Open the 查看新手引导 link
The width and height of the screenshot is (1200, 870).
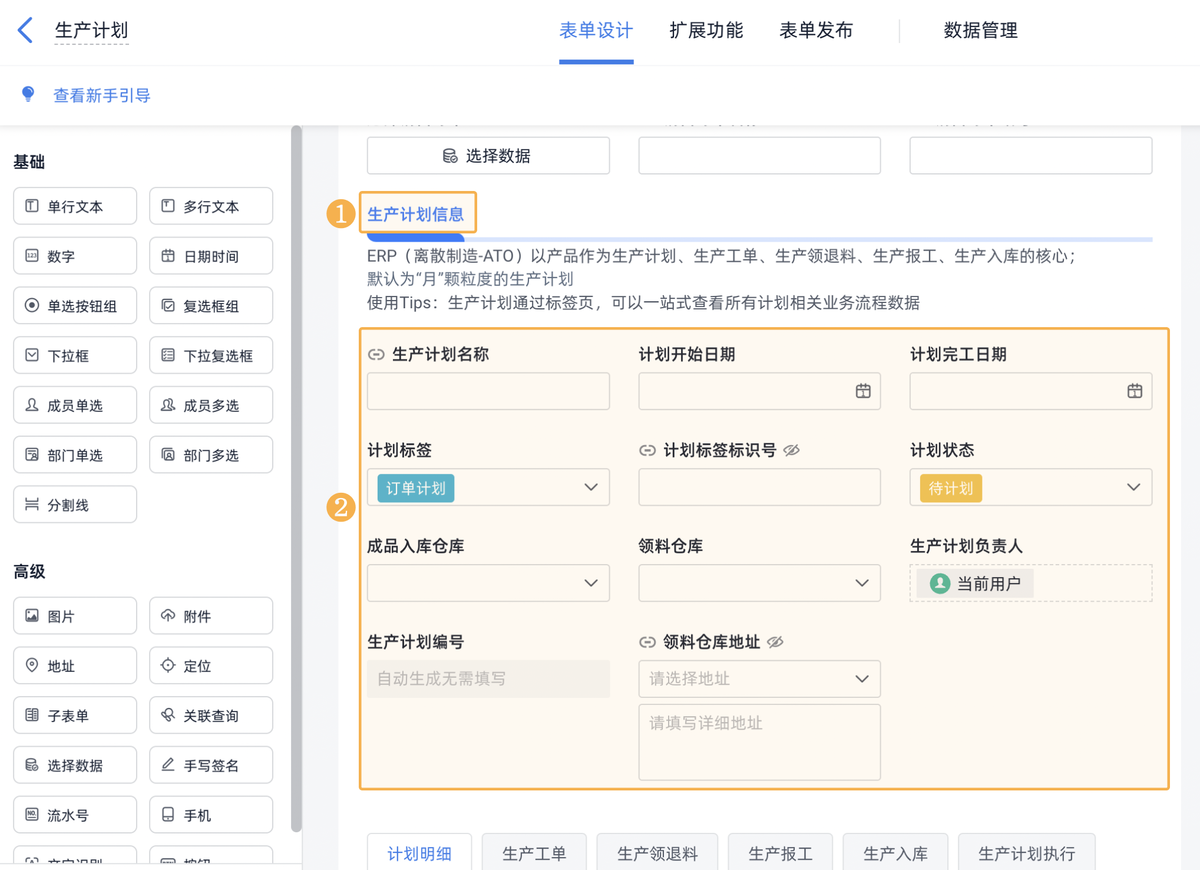pyautogui.click(x=102, y=96)
